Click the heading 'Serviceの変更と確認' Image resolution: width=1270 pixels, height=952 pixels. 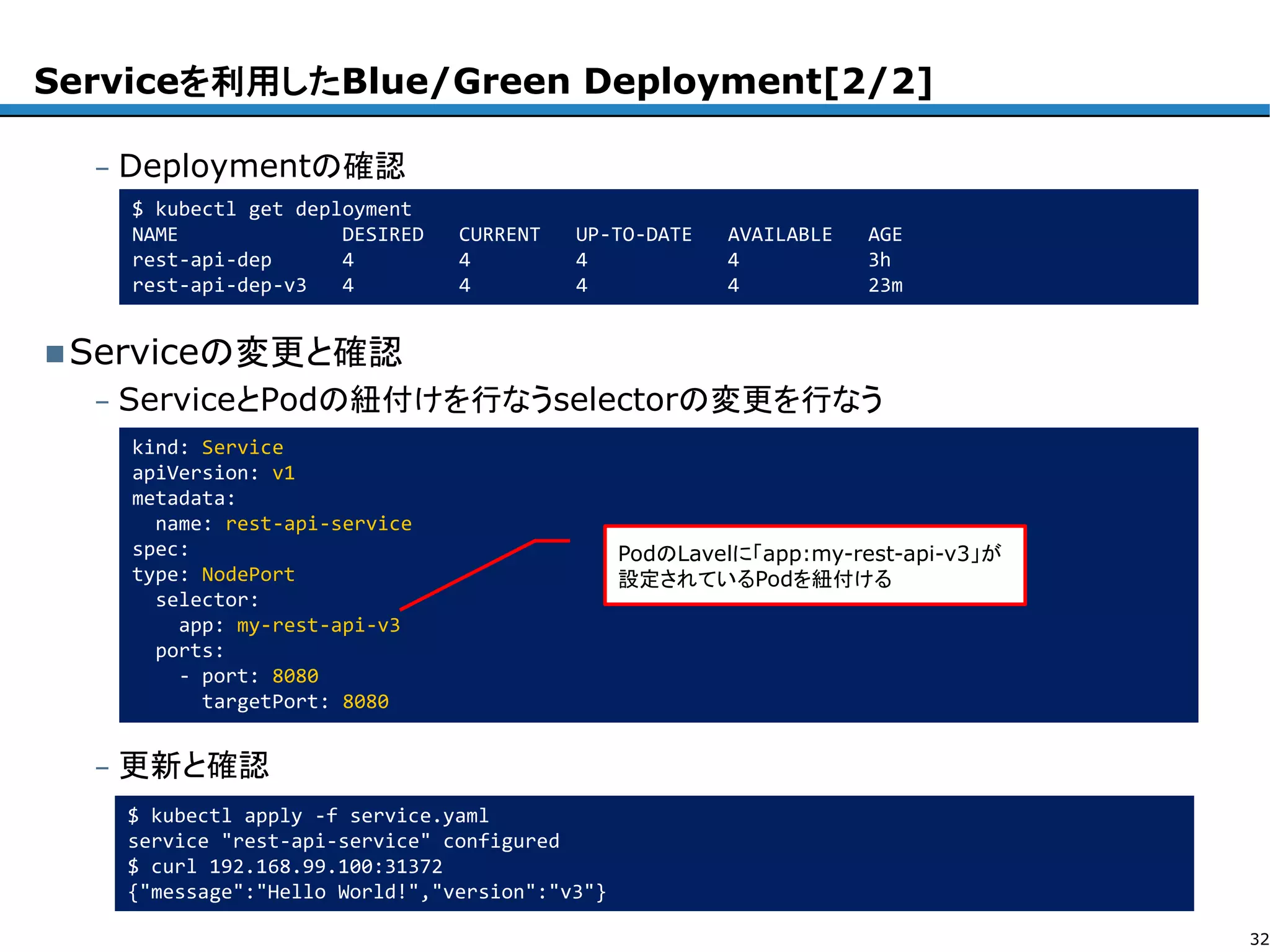(x=236, y=352)
